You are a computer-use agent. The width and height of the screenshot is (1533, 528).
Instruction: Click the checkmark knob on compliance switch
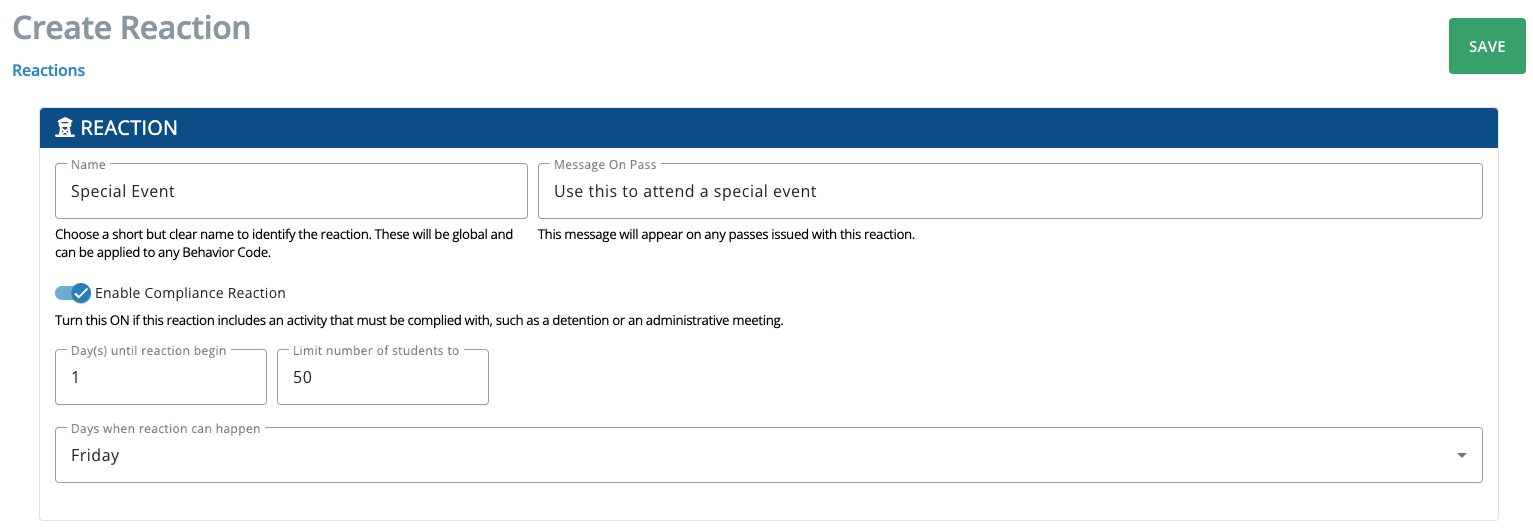[x=81, y=293]
